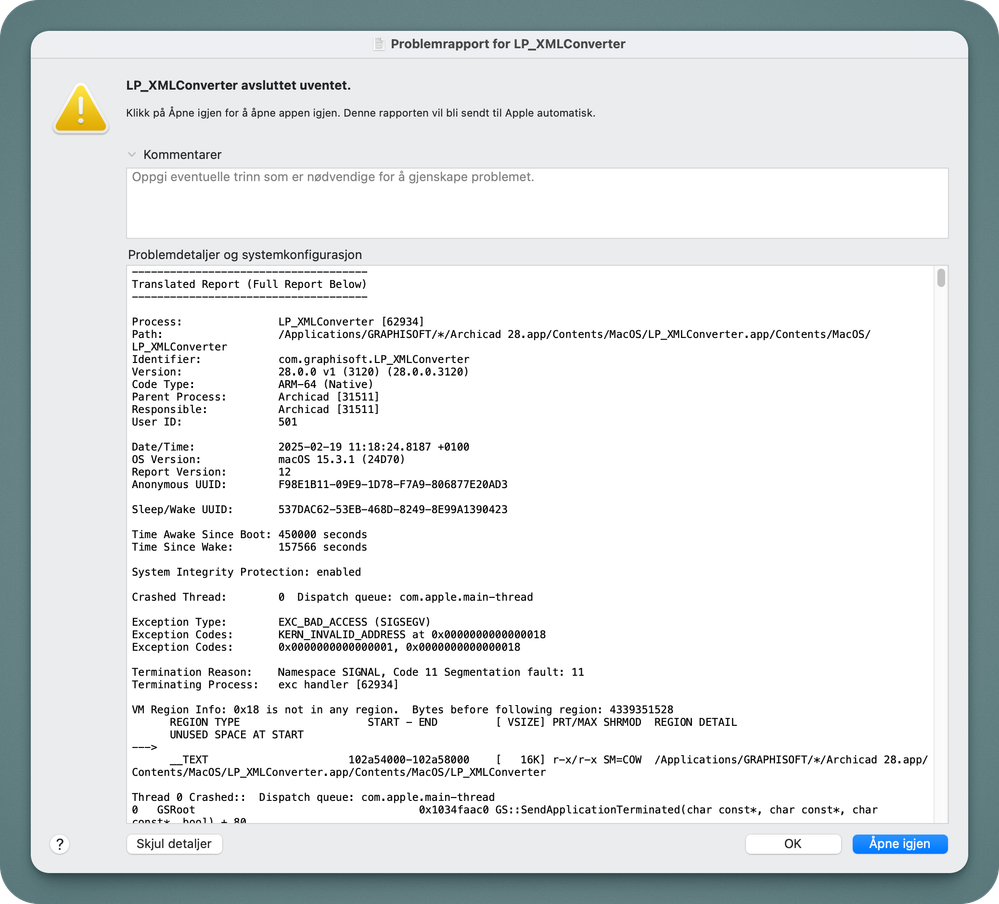Click the Process line showing LP_XMLConverter [62934]
This screenshot has width=999, height=904.
coord(278,322)
